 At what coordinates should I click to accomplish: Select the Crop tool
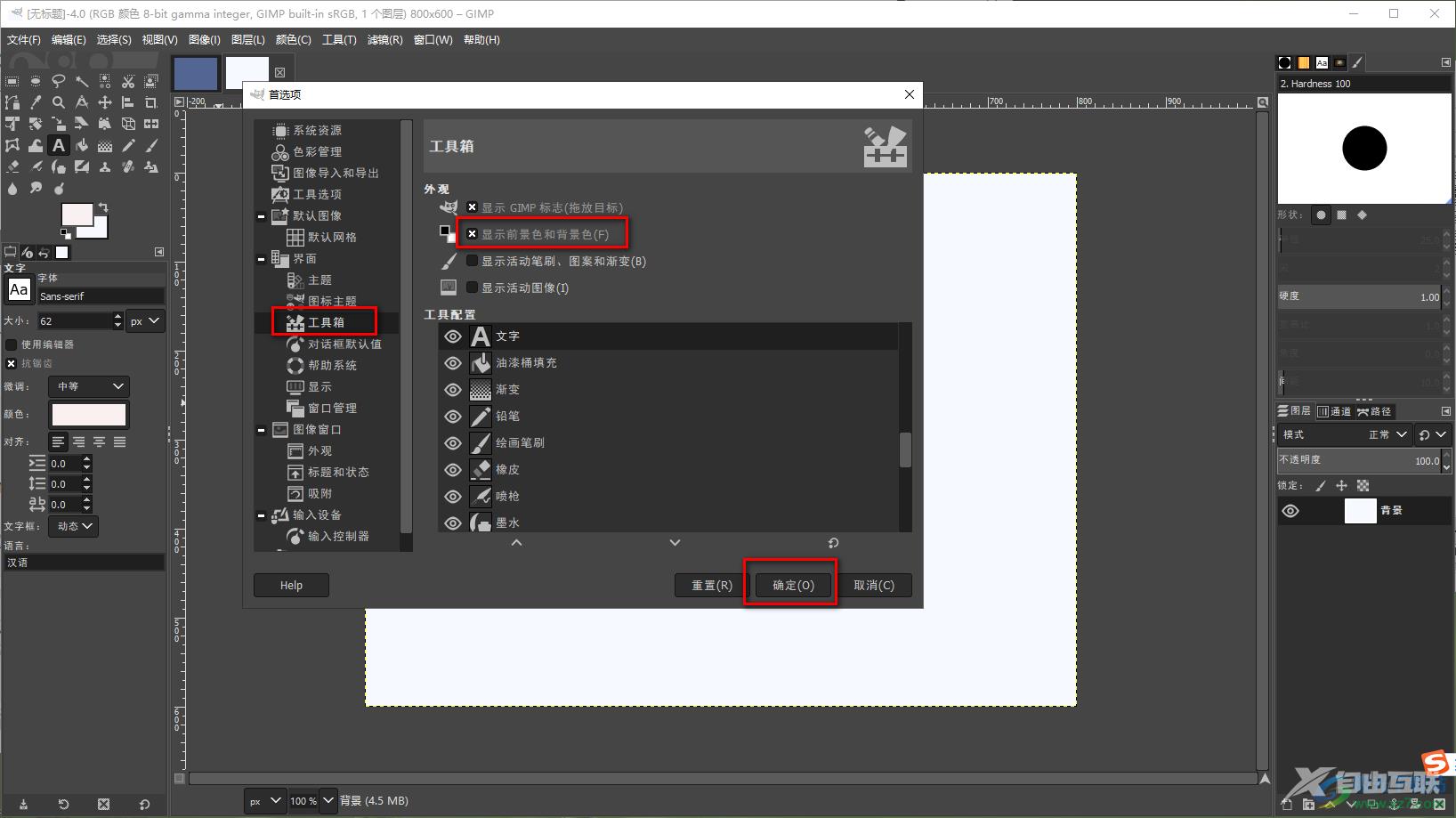(x=151, y=102)
